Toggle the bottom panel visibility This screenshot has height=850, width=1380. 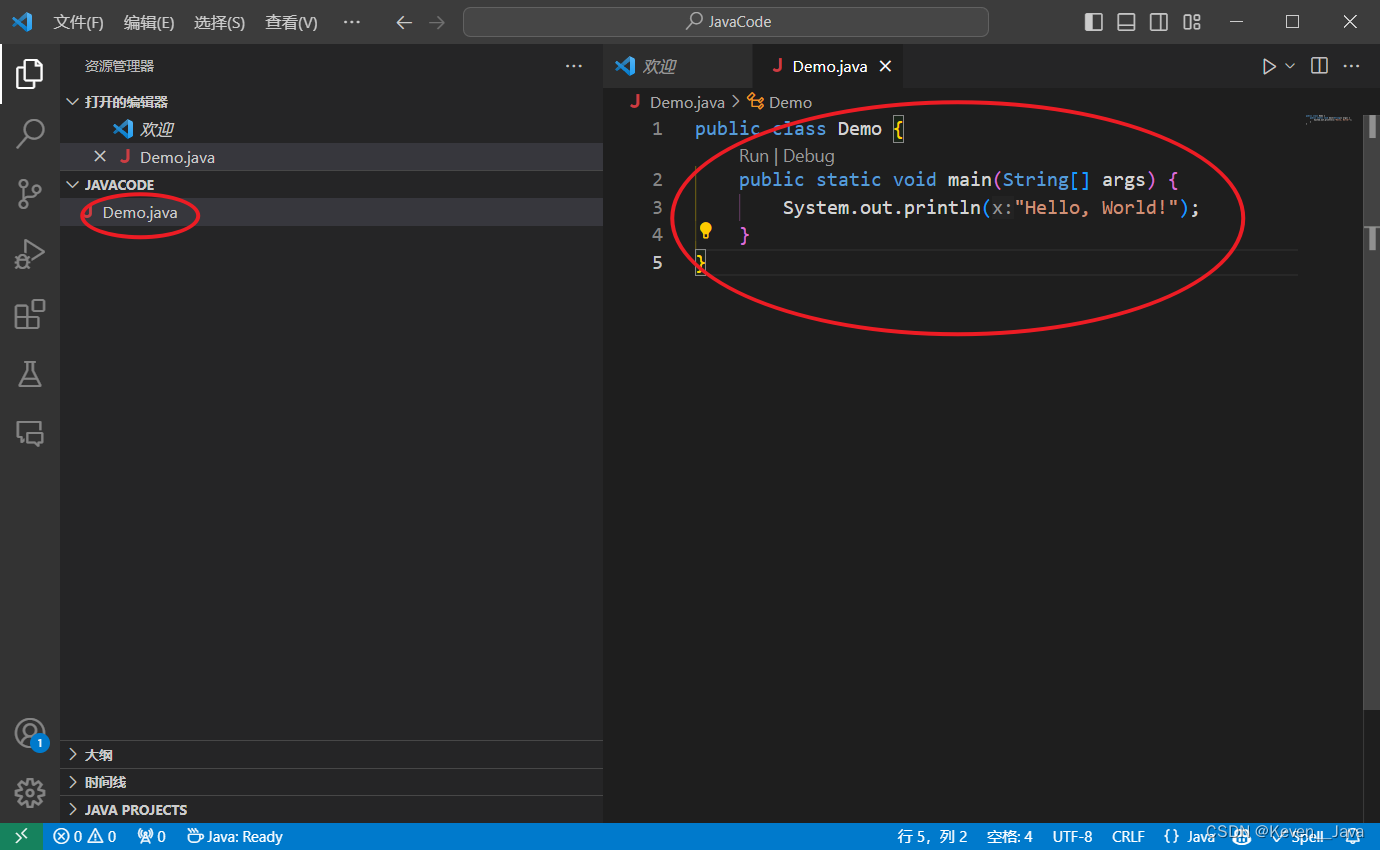pyautogui.click(x=1126, y=22)
